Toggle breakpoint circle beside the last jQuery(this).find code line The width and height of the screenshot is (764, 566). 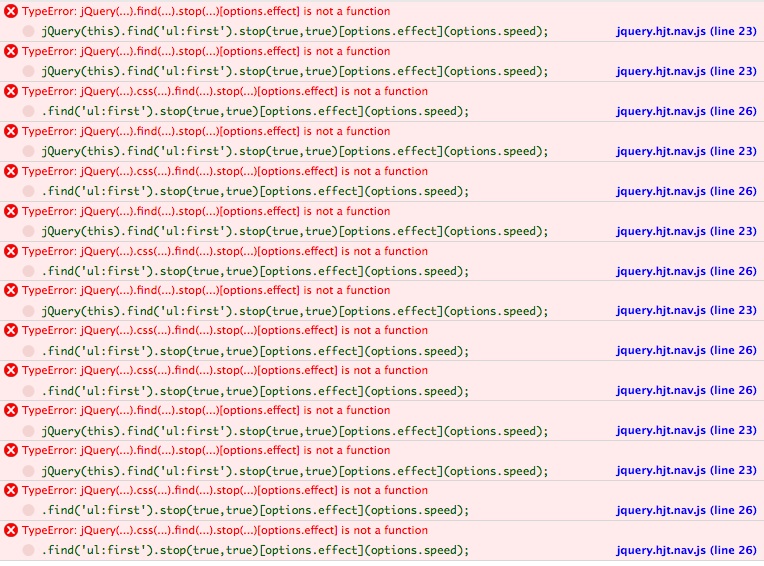[x=28, y=471]
